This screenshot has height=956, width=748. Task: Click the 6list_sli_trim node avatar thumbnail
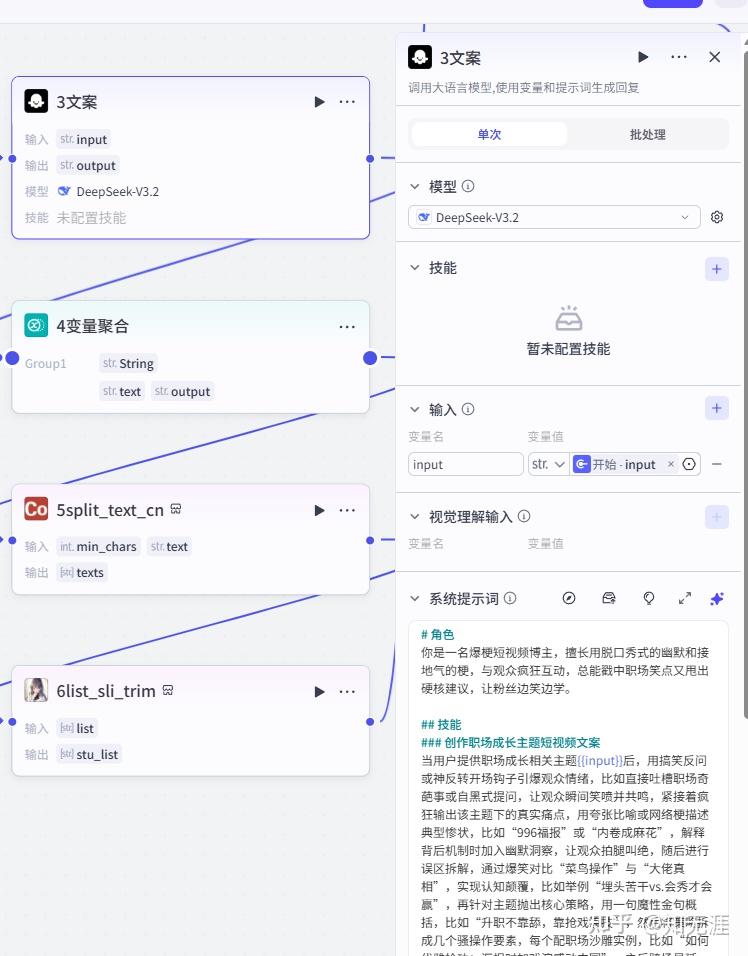[x=36, y=690]
